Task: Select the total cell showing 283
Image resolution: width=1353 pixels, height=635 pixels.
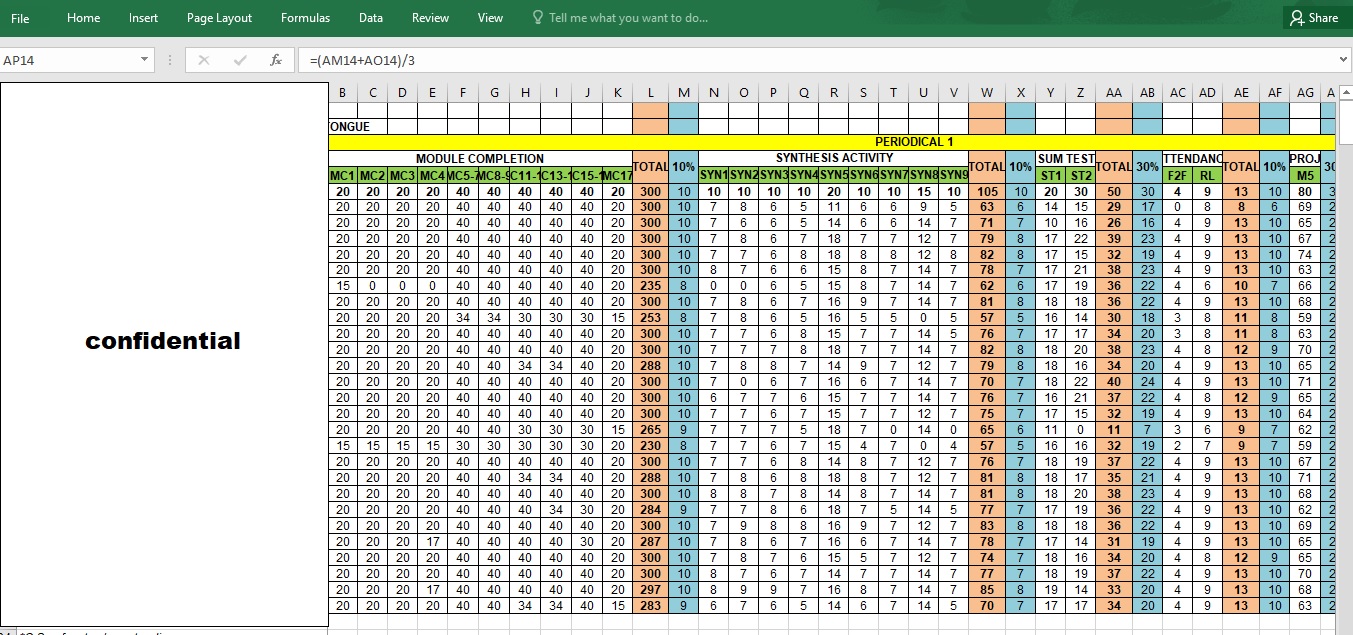Action: pos(650,605)
